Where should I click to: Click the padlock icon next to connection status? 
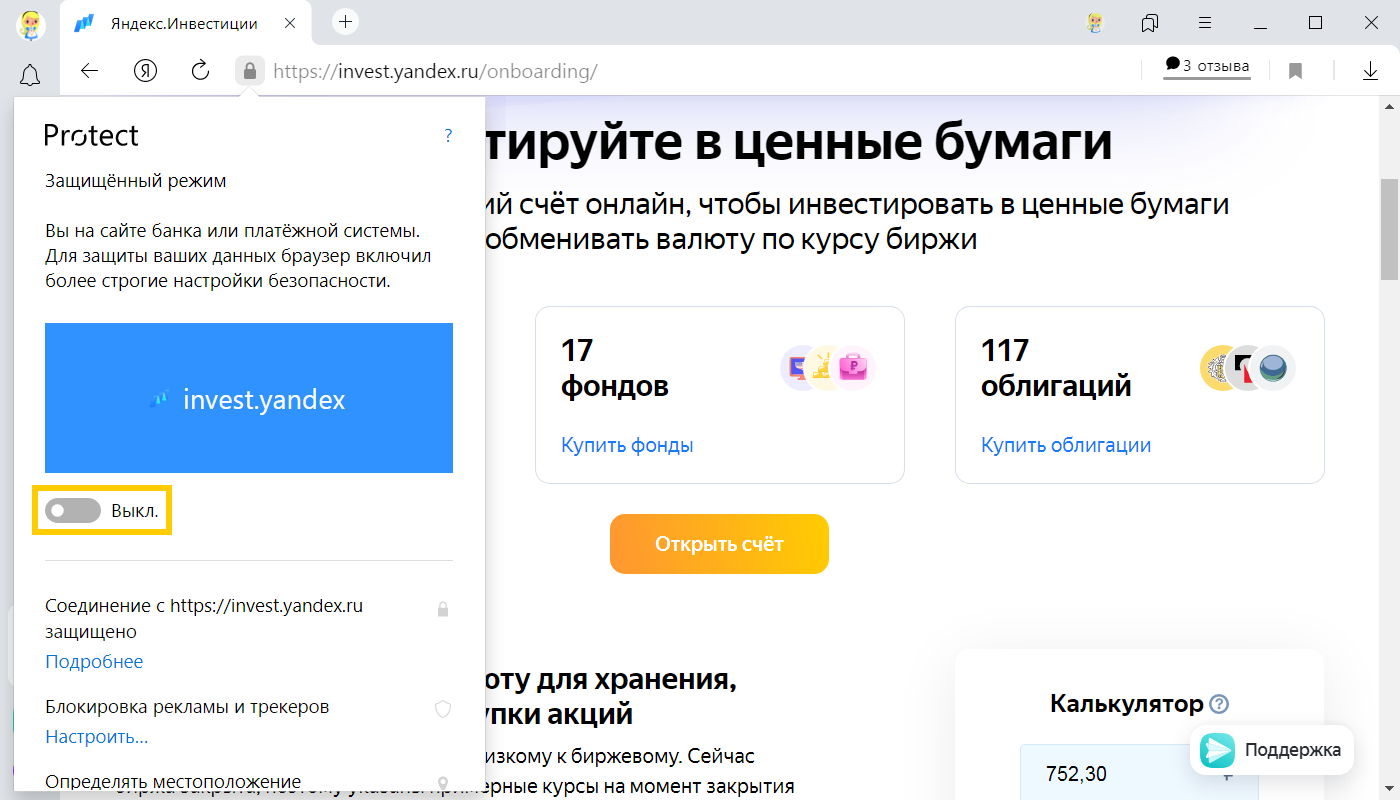[x=443, y=609]
